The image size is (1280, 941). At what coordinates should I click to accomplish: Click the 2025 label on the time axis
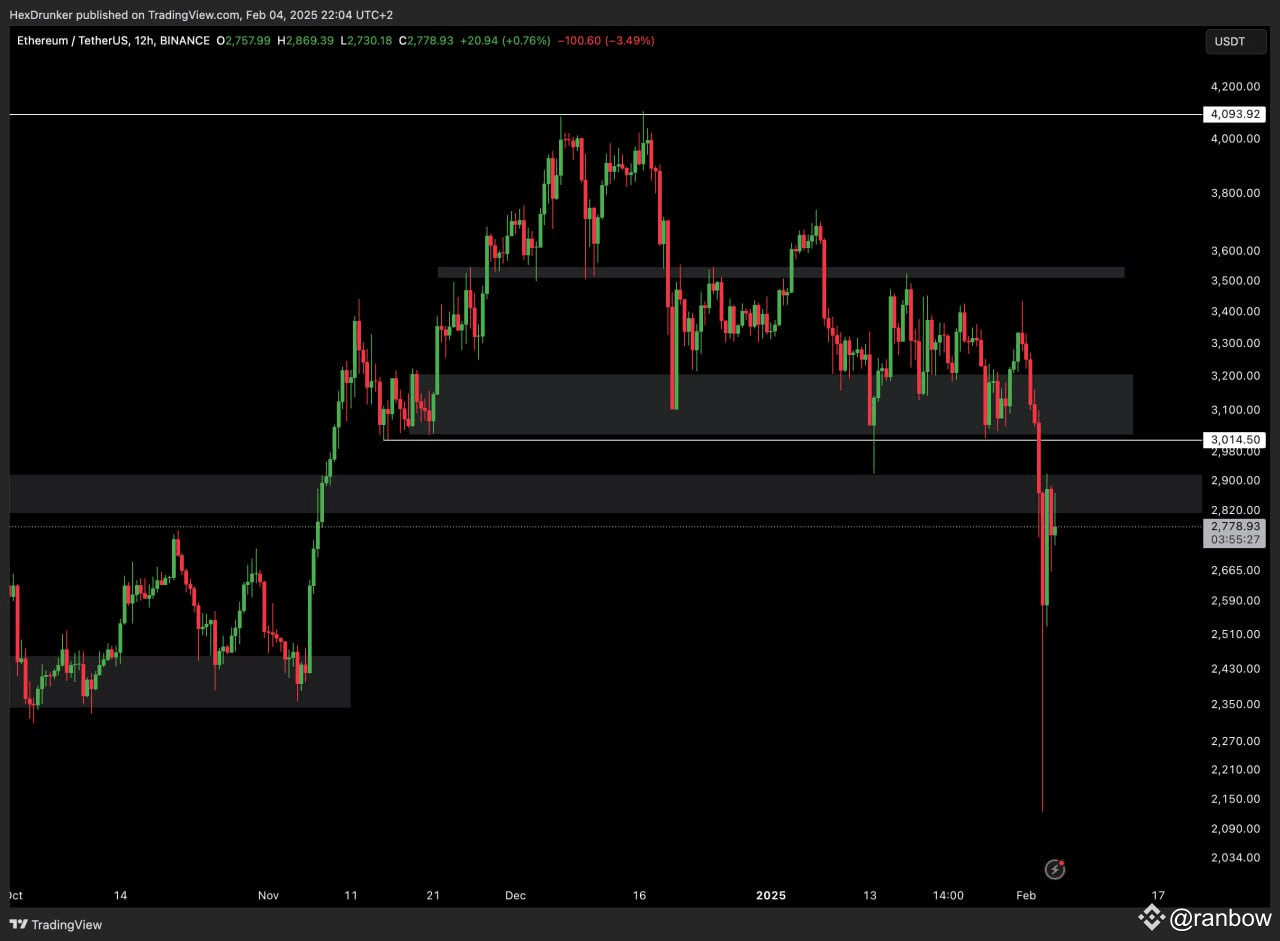[771, 896]
